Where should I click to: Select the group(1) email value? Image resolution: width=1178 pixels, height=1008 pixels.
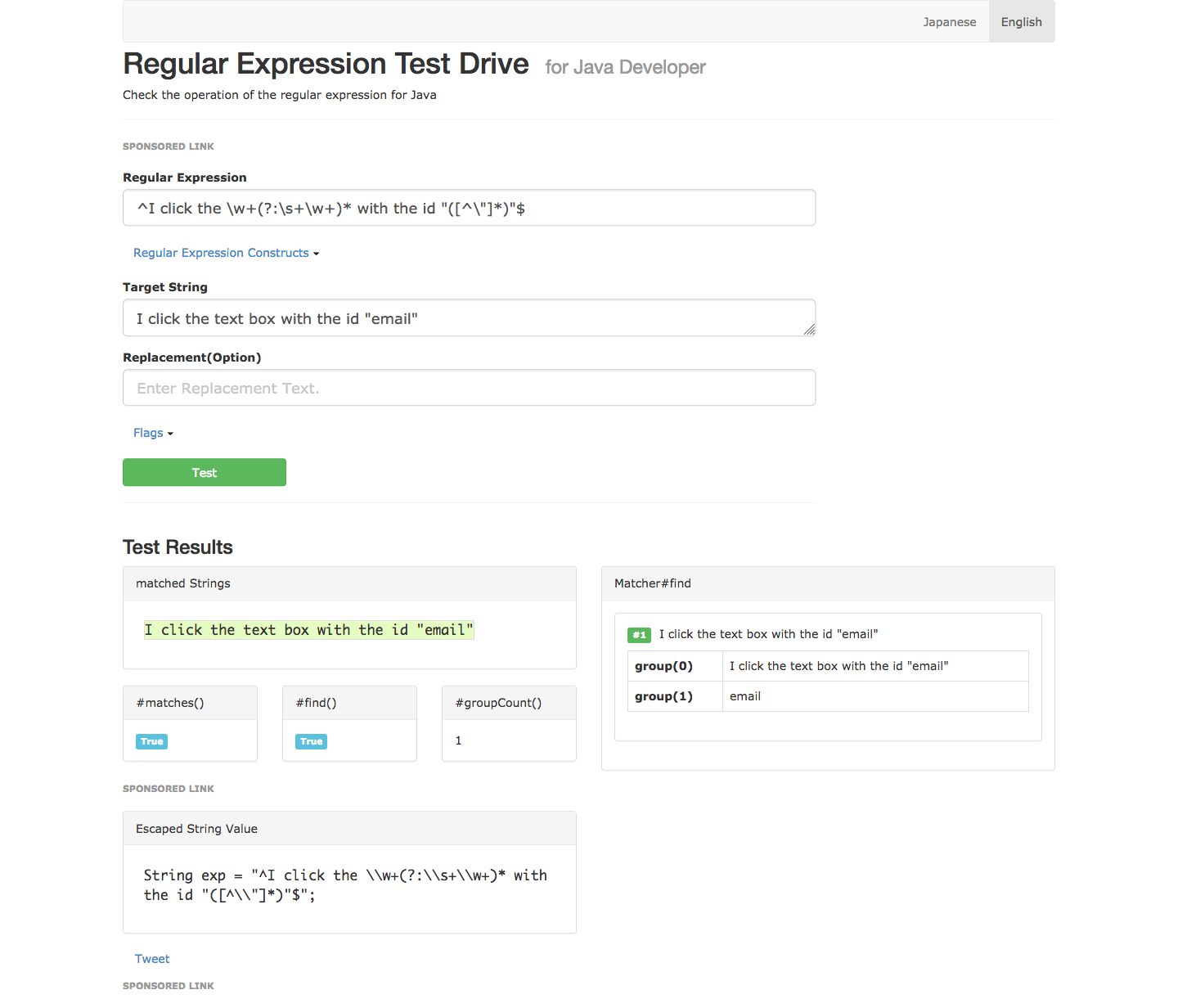click(745, 696)
